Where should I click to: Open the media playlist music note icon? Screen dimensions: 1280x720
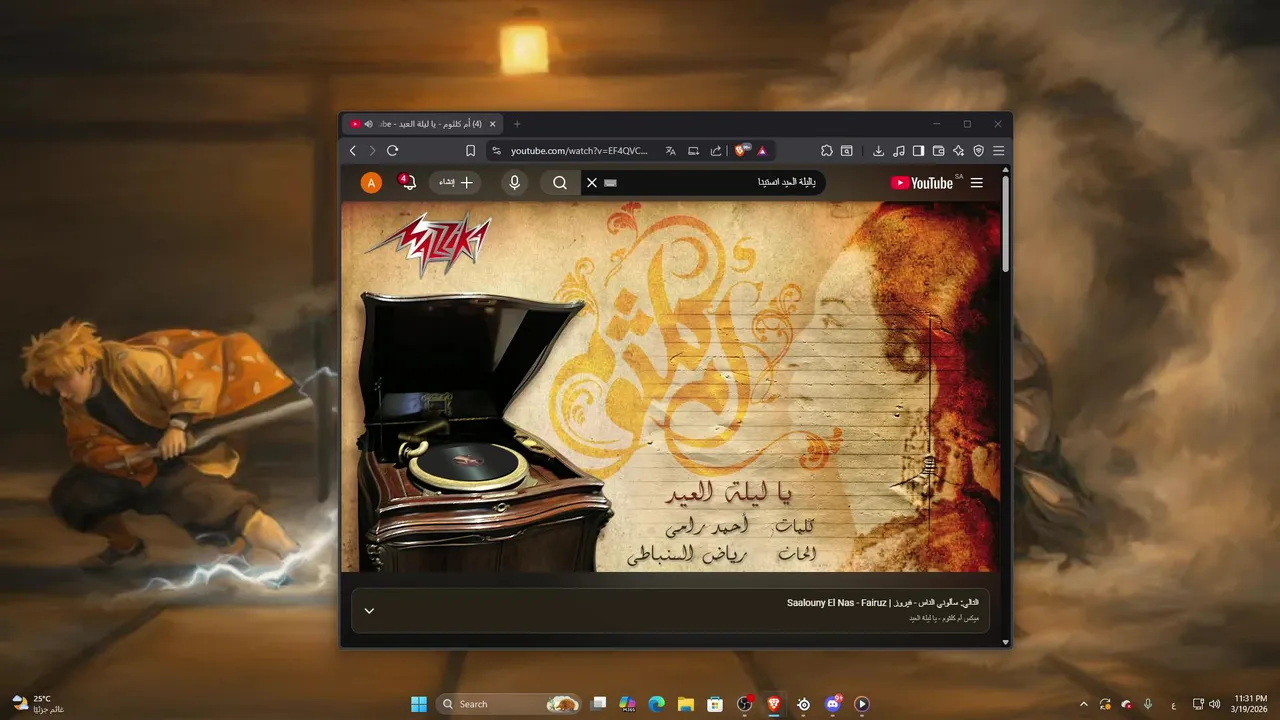tap(898, 151)
